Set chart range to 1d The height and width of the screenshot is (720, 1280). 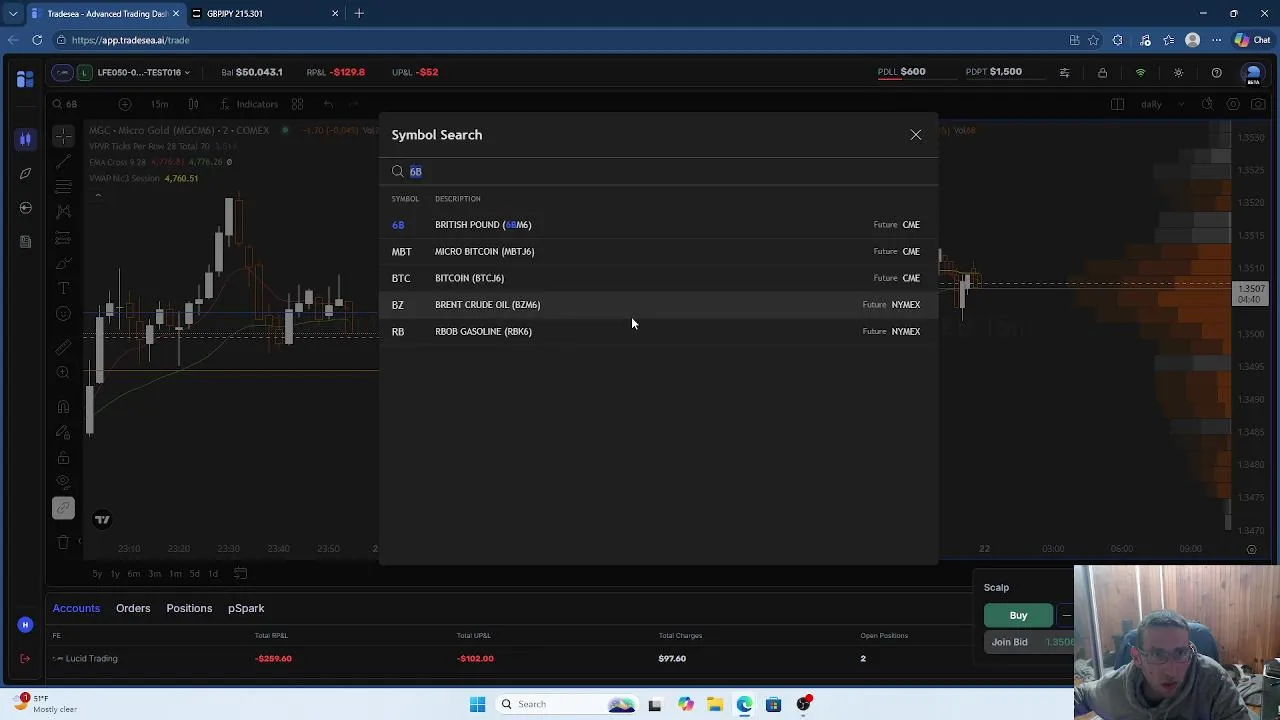point(213,573)
